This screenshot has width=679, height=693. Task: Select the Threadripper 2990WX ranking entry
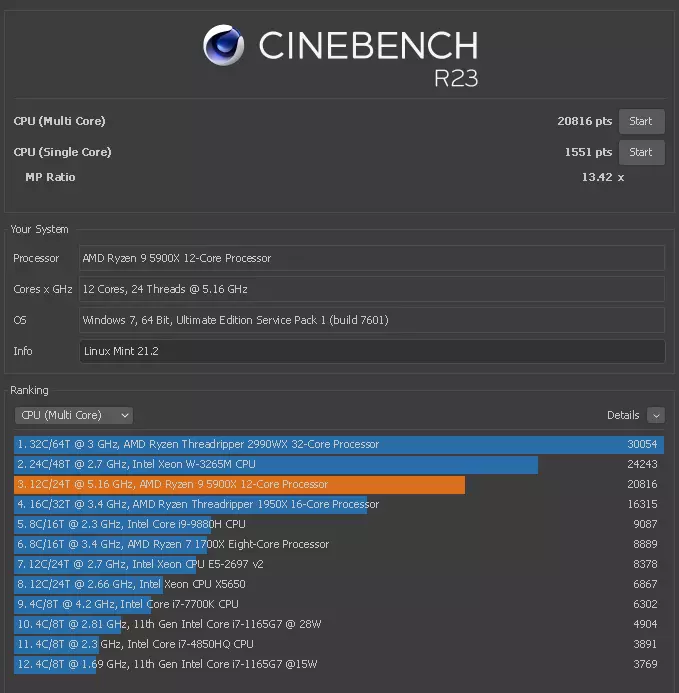coord(339,444)
